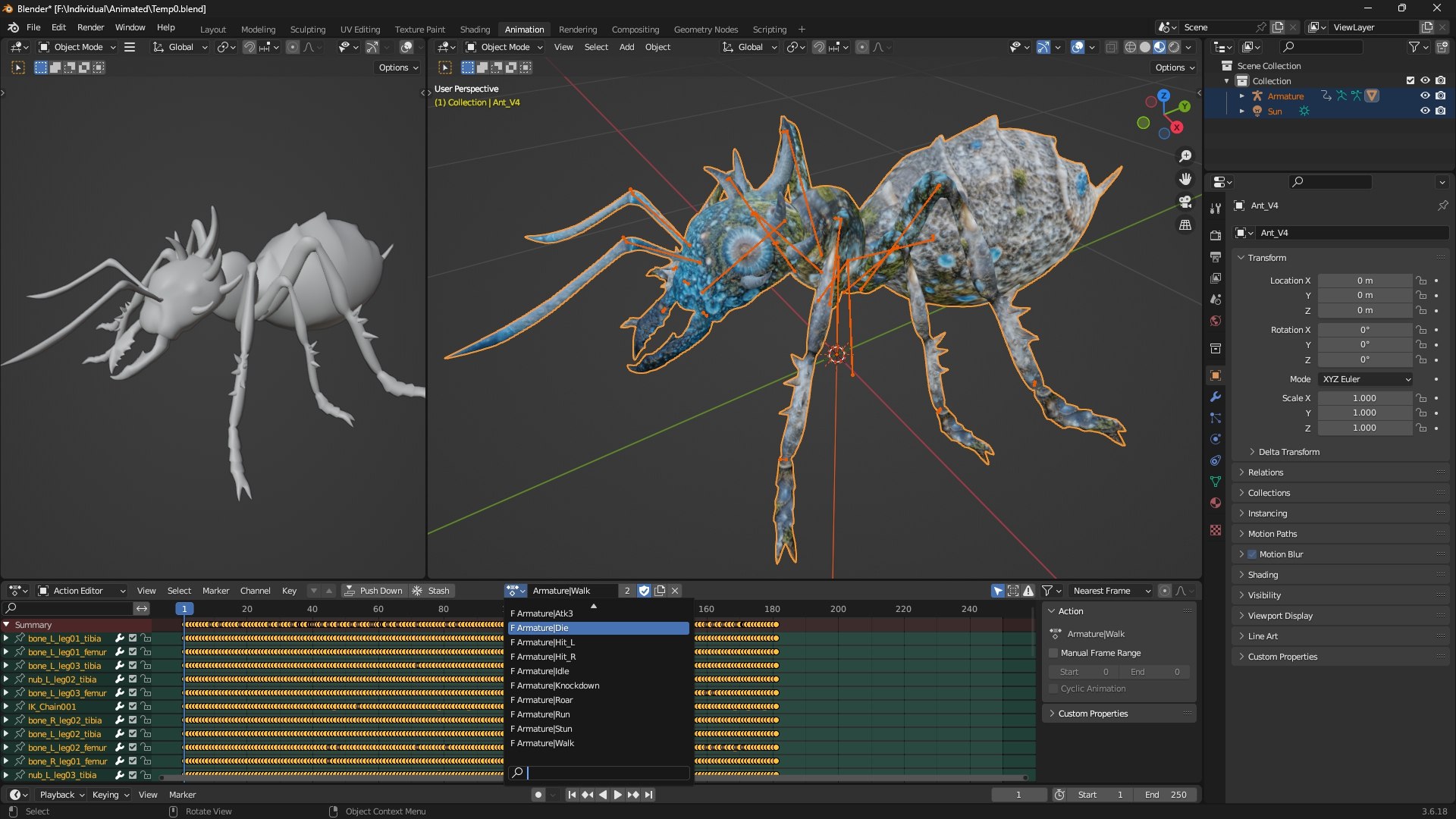
Task: Switch to the Geometry Nodes workspace tab
Action: 705,30
